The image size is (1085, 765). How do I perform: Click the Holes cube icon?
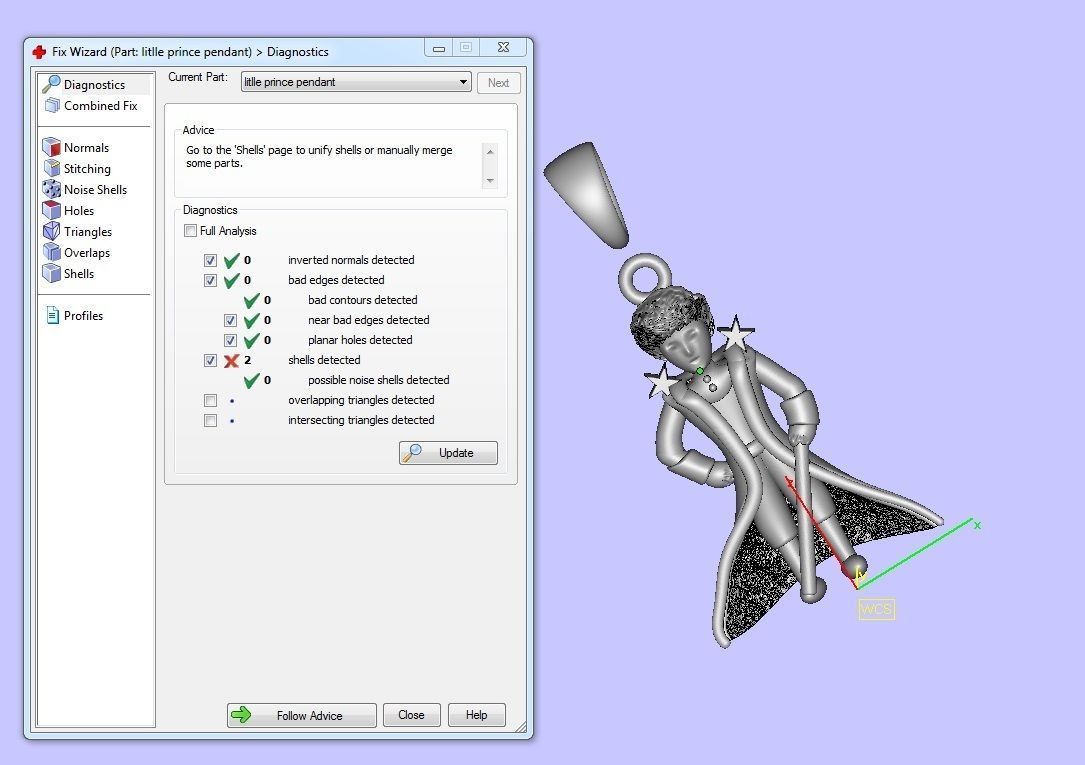tap(51, 210)
